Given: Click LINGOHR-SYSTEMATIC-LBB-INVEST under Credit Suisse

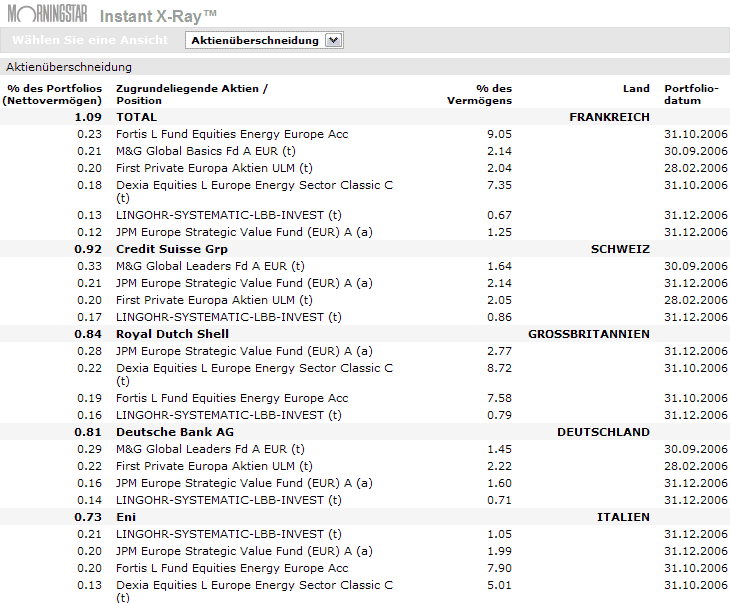Looking at the screenshot, I should (x=229, y=317).
